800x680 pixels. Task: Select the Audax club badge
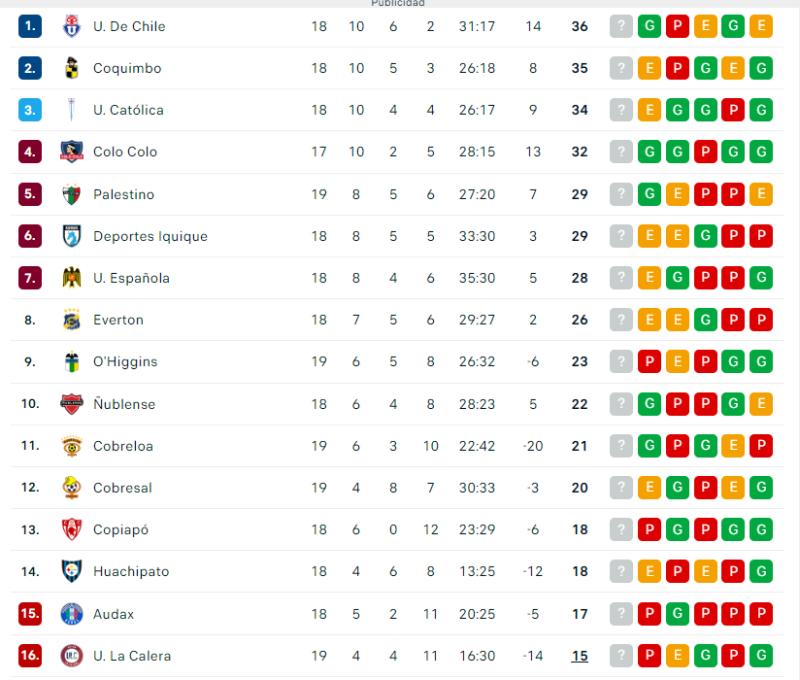point(70,614)
